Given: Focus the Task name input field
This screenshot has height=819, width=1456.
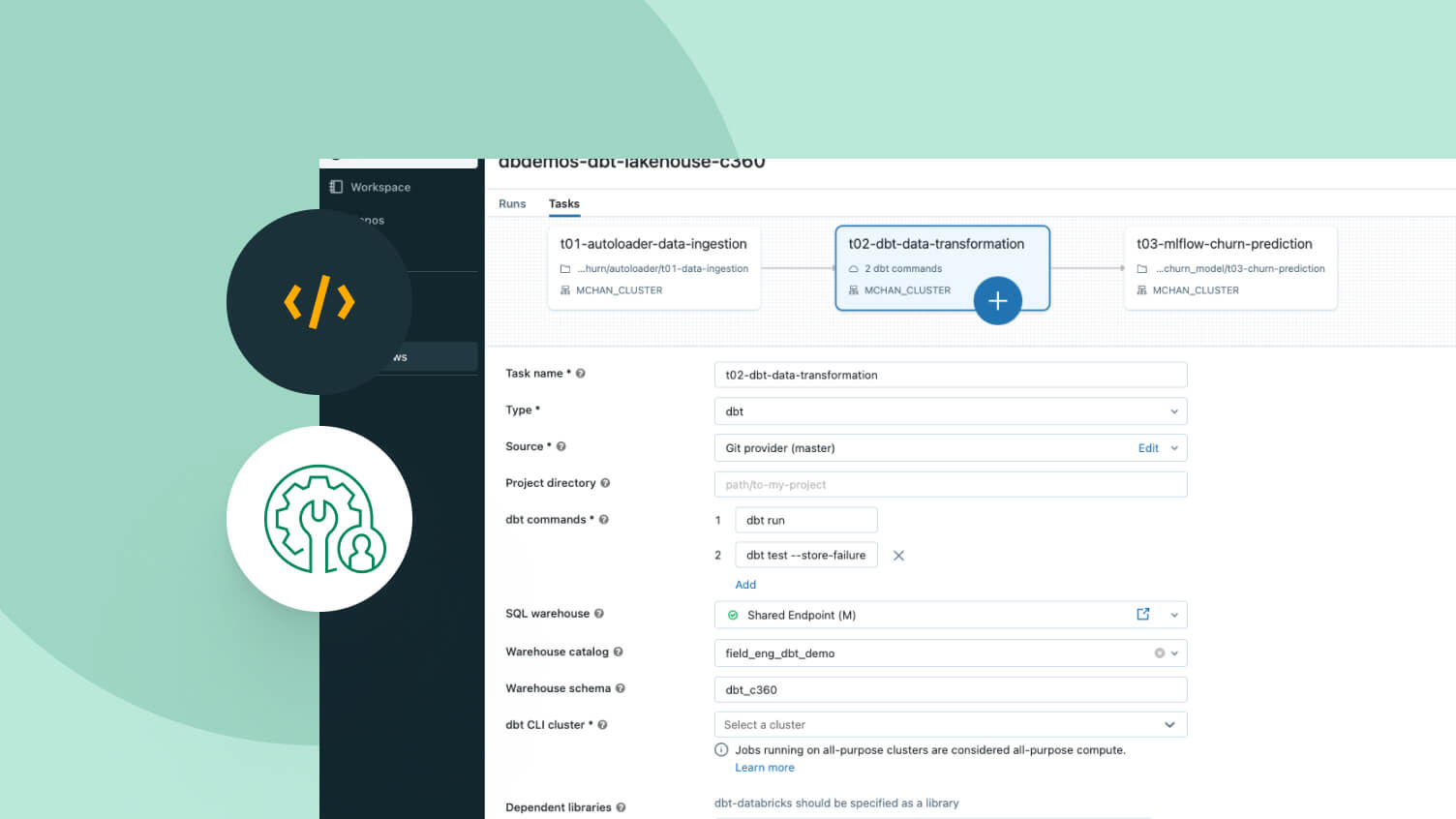Looking at the screenshot, I should [x=951, y=375].
